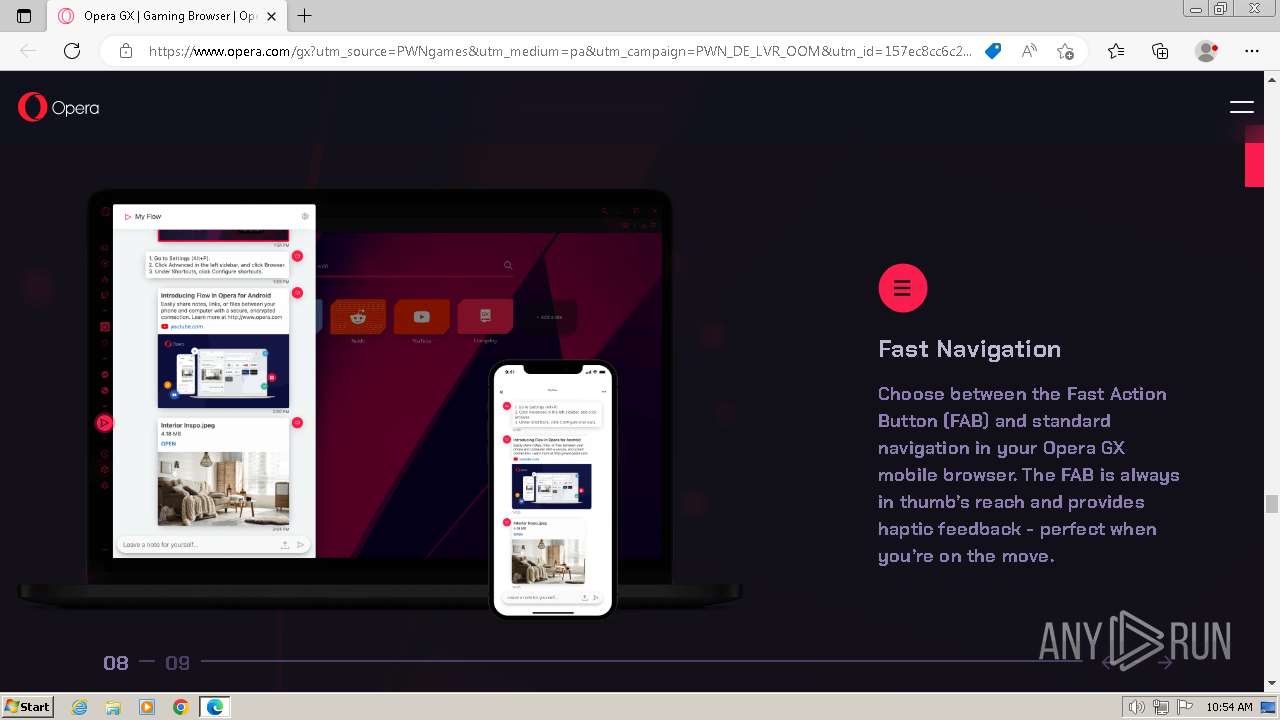
Task: View site information lock icon
Action: coord(126,51)
